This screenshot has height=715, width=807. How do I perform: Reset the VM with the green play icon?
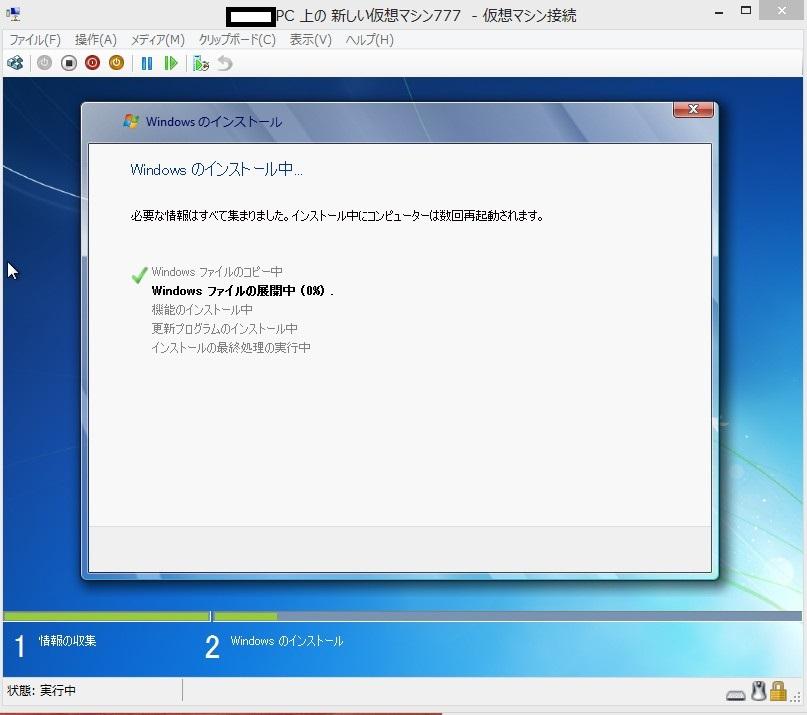point(170,63)
